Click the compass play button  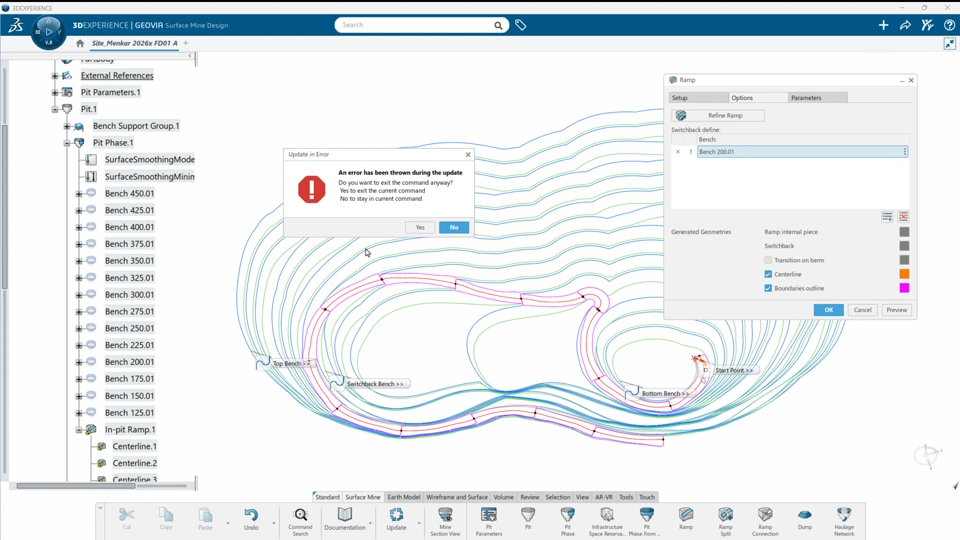point(48,32)
